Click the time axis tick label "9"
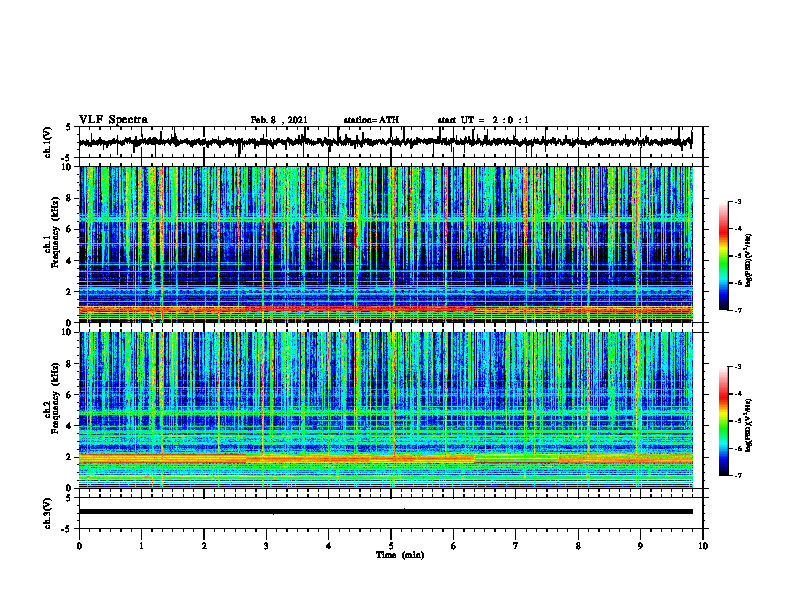Screen dimensions: 792x612 point(640,546)
